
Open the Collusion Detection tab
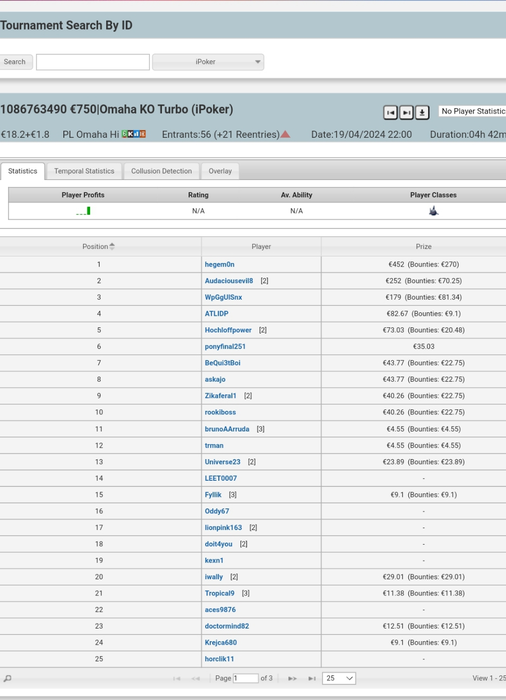point(161,171)
